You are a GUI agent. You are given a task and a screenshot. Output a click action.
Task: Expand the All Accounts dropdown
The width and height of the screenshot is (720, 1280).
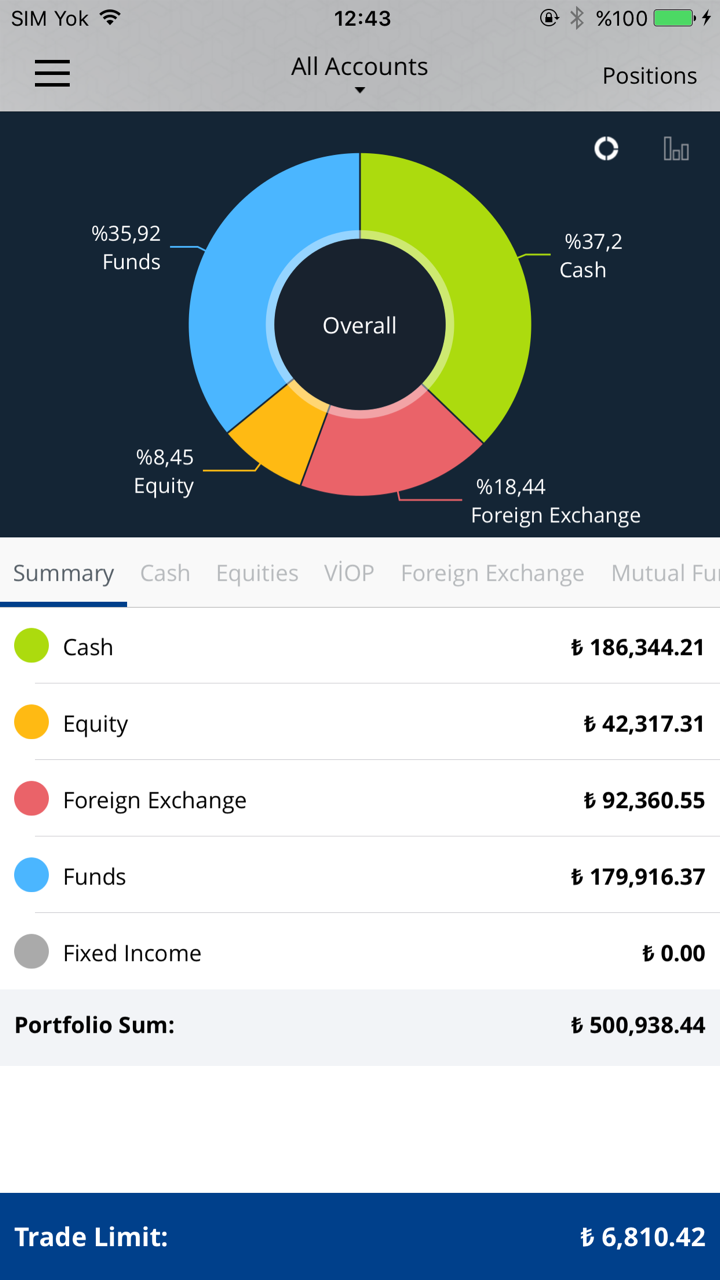point(359,74)
